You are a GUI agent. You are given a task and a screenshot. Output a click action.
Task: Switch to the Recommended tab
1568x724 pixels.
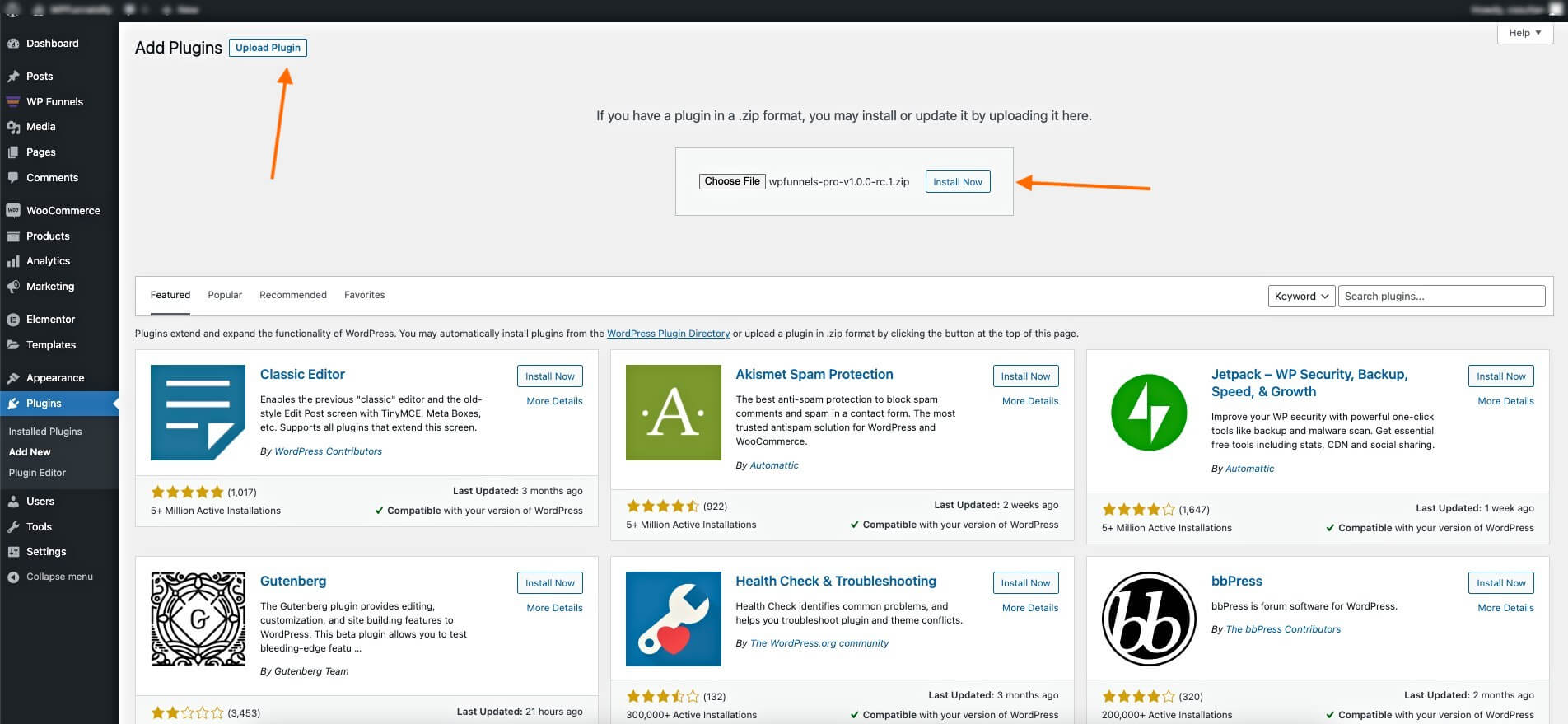point(293,295)
